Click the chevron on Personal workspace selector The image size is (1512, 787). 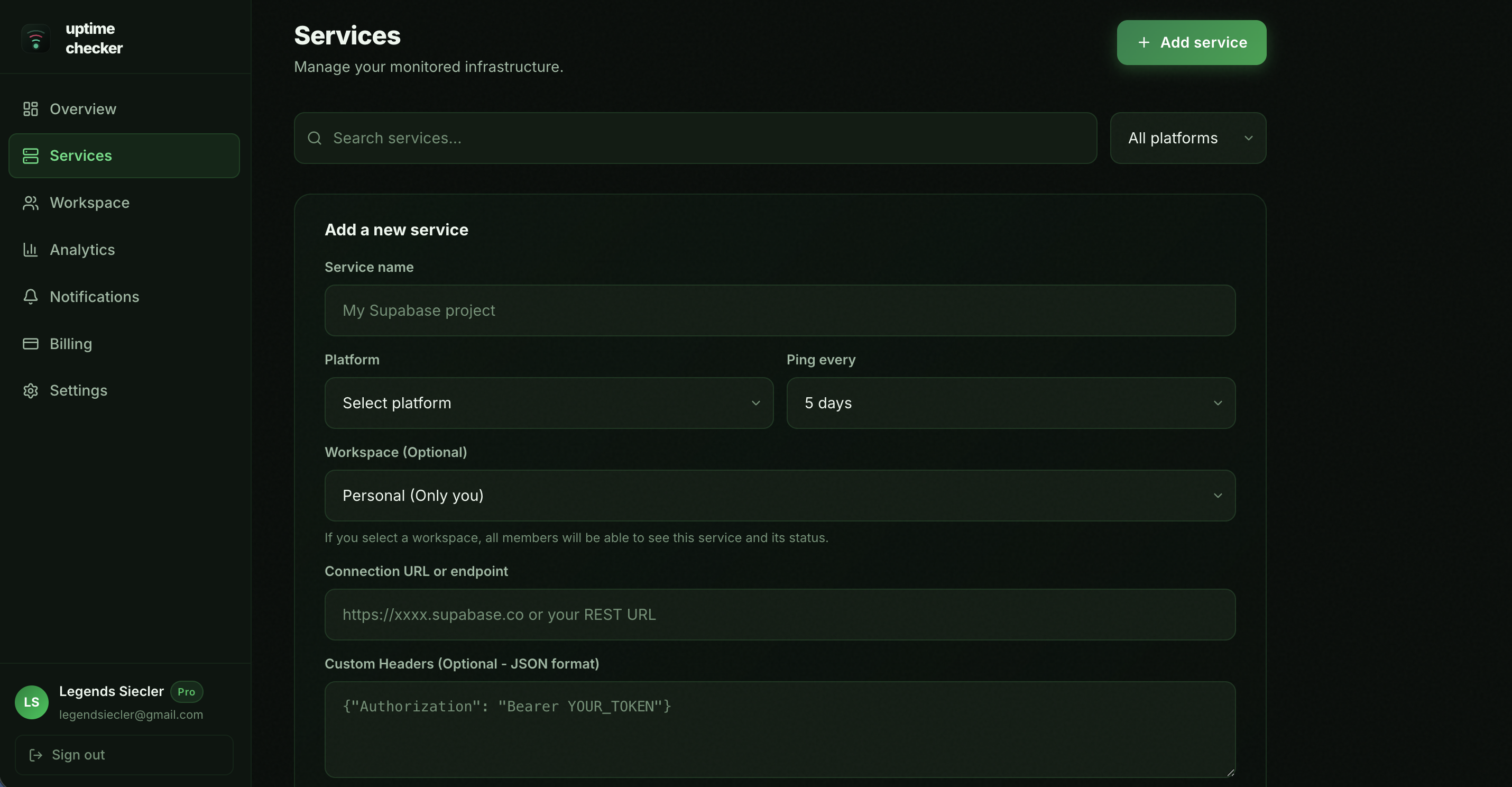(1218, 496)
